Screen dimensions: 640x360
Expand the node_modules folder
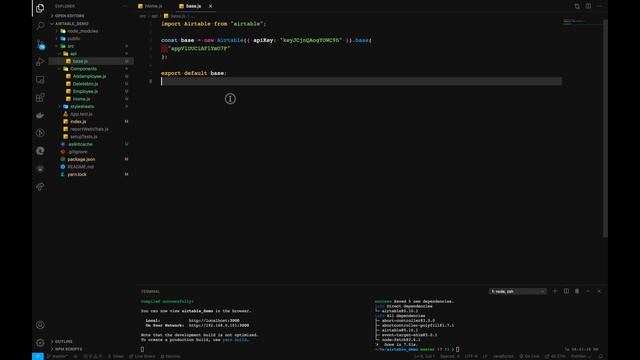point(82,31)
